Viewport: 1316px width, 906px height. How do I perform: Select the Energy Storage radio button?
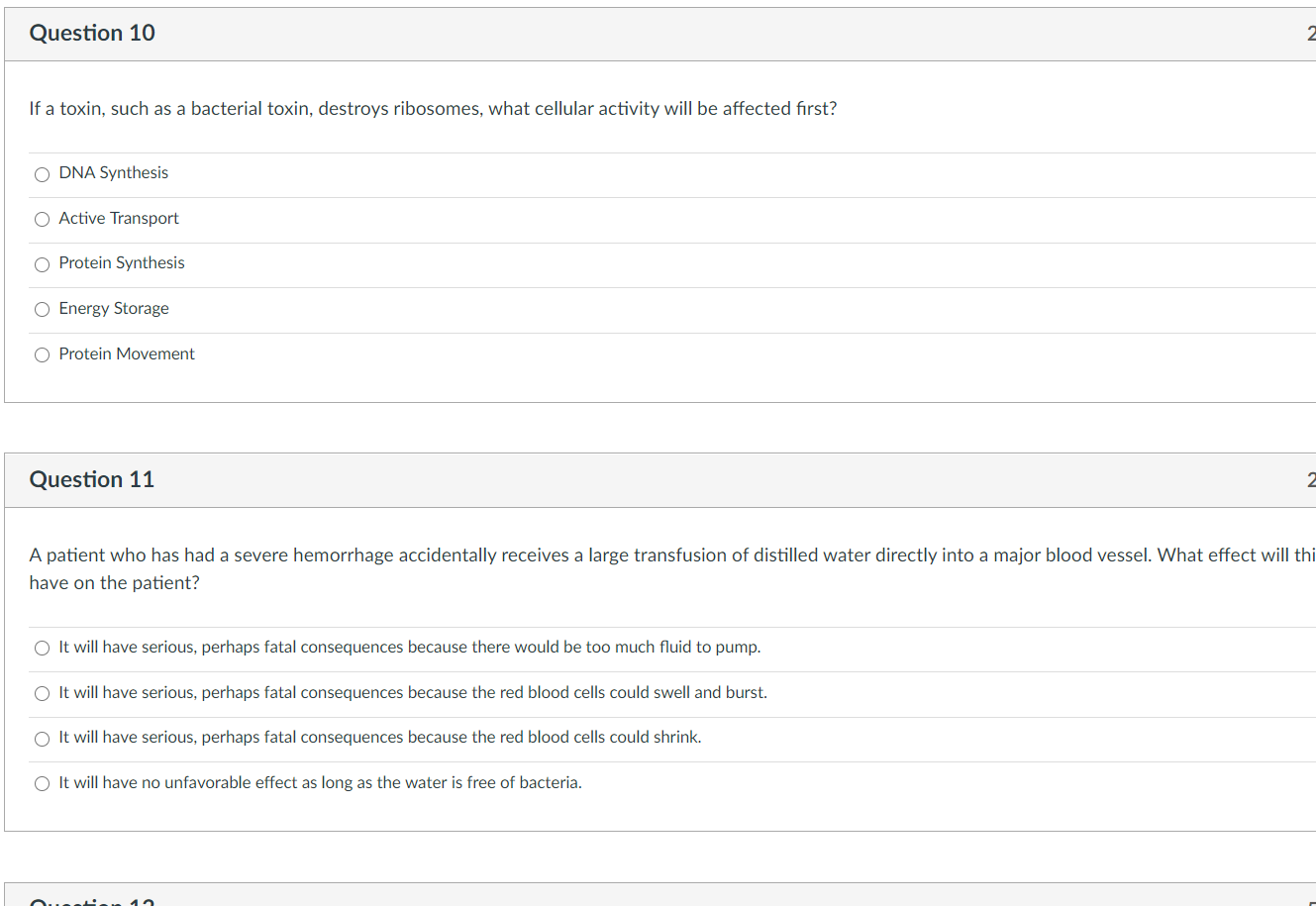pyautogui.click(x=42, y=310)
